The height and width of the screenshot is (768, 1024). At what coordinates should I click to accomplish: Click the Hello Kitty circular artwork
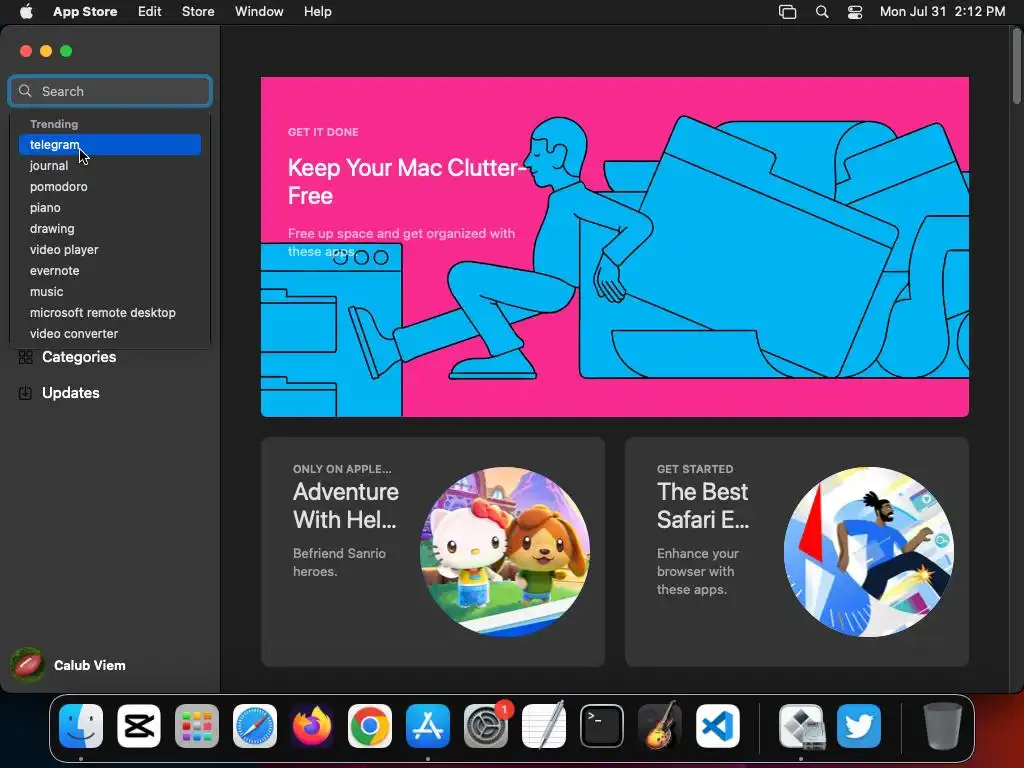click(x=505, y=552)
